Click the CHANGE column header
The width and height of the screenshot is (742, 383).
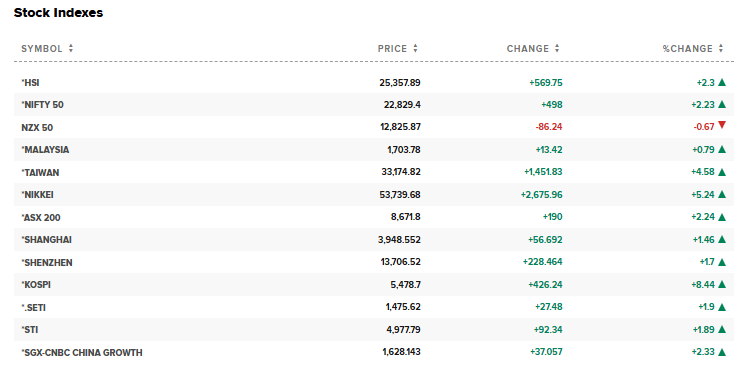pos(528,48)
